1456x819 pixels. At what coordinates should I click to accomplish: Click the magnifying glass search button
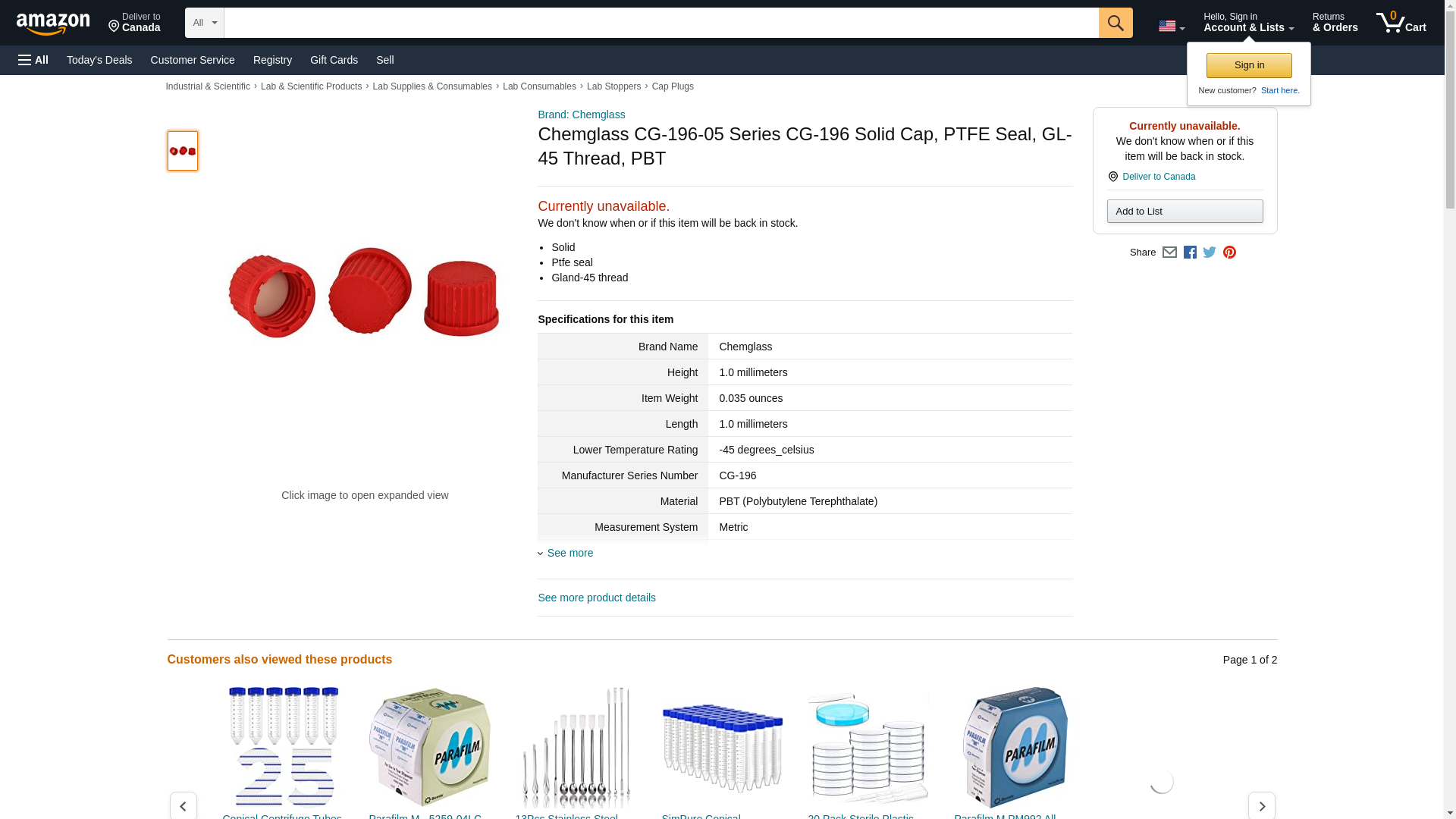1115,23
